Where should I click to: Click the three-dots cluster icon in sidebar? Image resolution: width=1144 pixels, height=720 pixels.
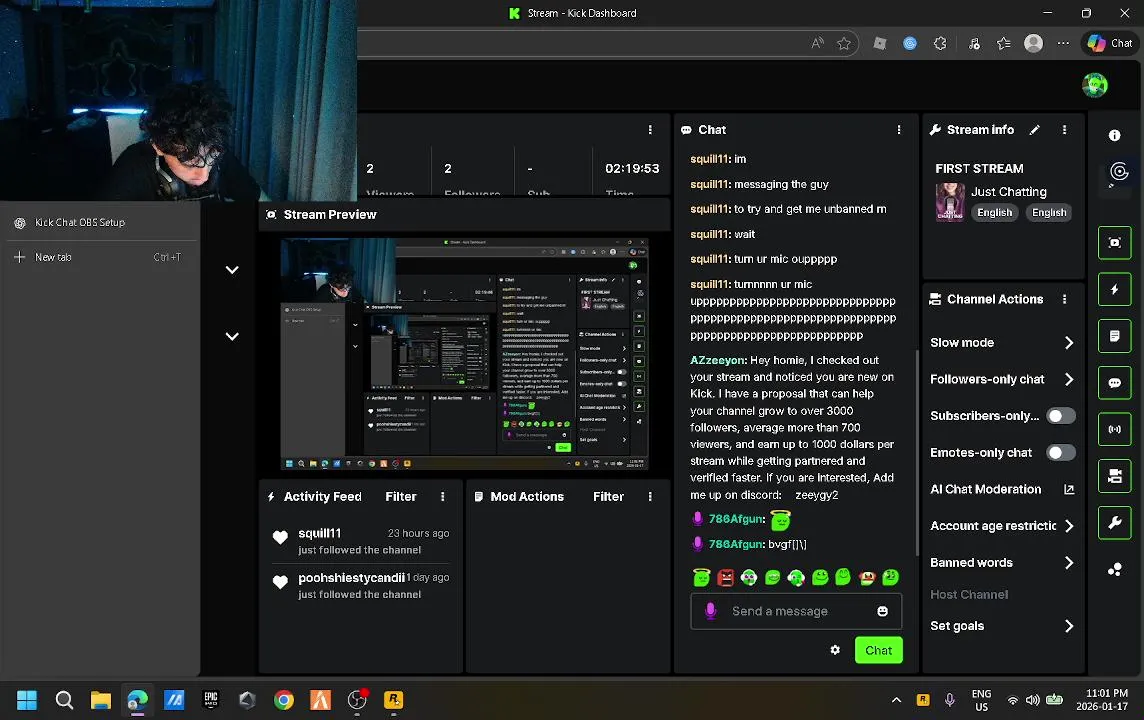(x=1114, y=570)
